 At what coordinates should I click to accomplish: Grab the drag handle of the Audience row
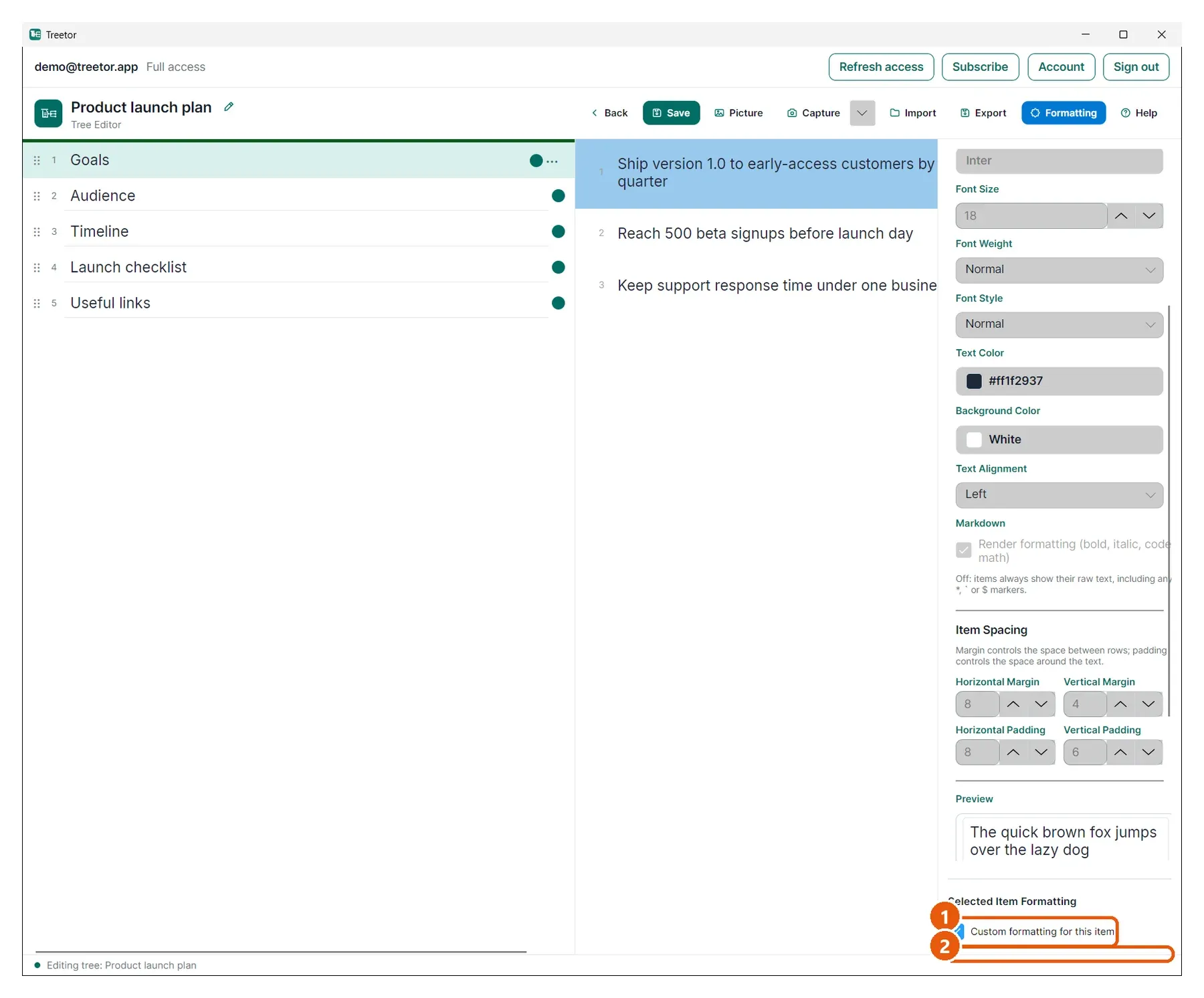(x=37, y=196)
